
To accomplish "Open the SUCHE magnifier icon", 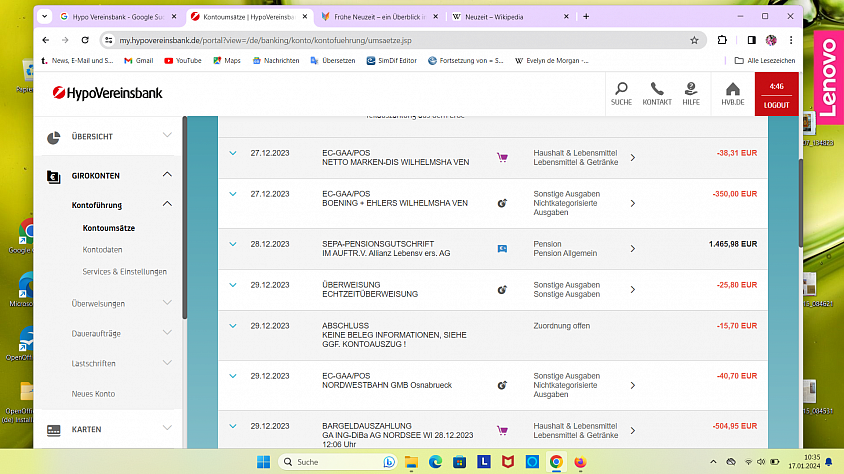I will pyautogui.click(x=621, y=88).
